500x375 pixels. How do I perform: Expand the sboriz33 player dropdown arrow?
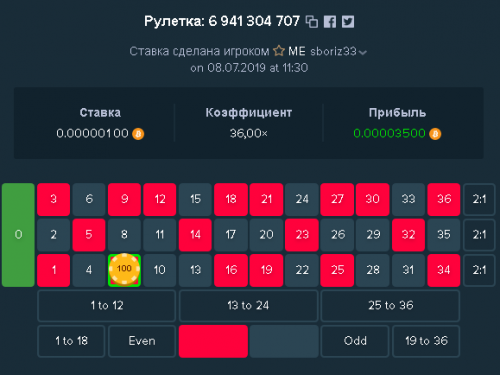click(363, 52)
